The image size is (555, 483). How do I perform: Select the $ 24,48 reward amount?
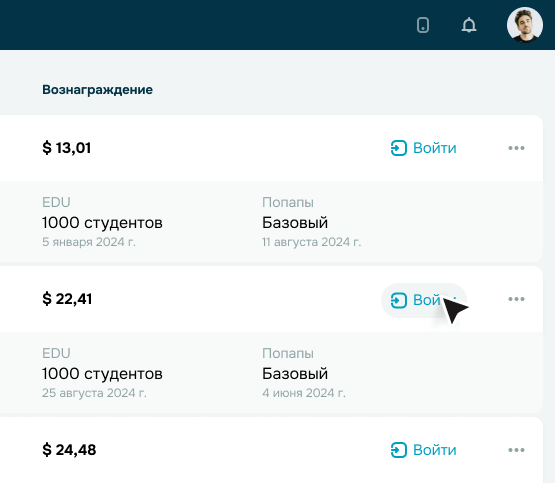point(69,450)
